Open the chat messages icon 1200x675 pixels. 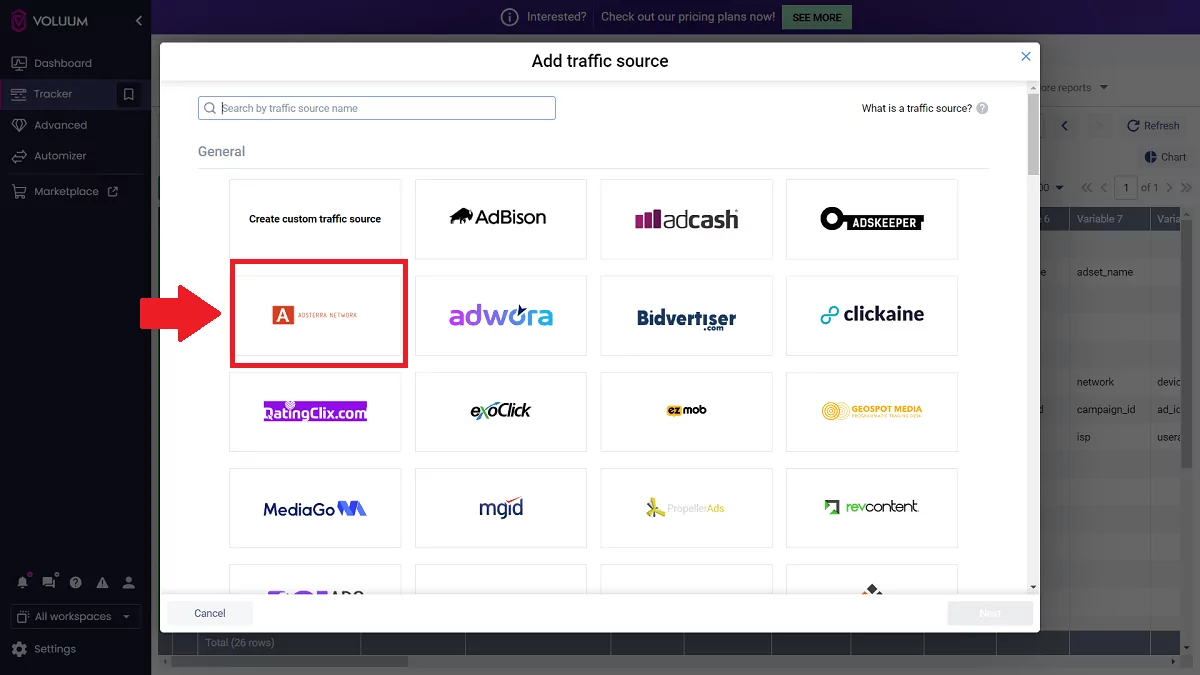click(48, 581)
